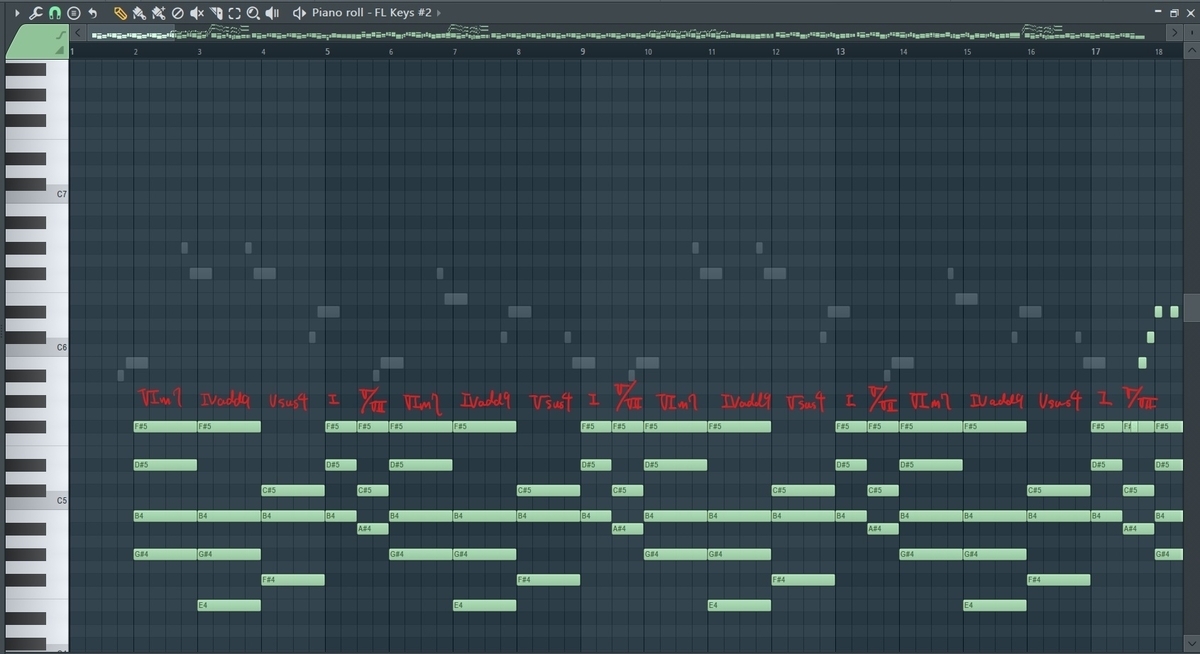Image resolution: width=1200 pixels, height=654 pixels.
Task: Click the left arrow of overview scrollbar
Action: (77, 33)
